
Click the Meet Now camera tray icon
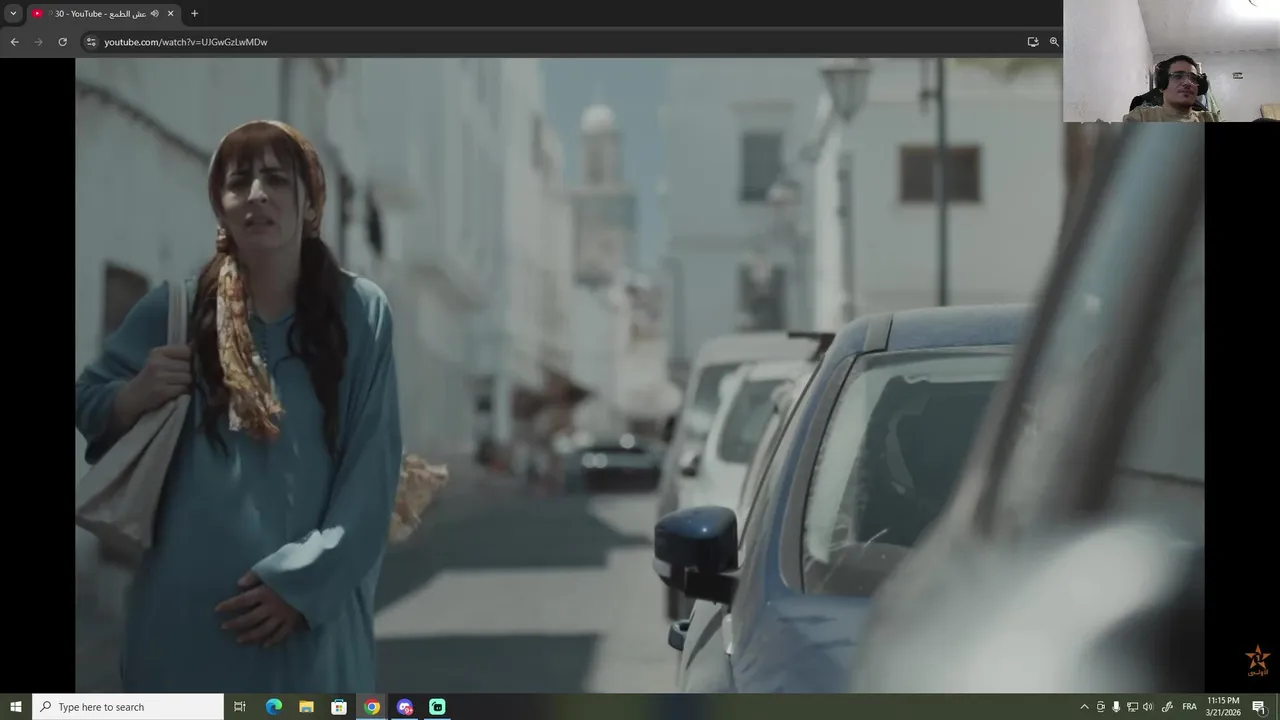[x=1101, y=707]
